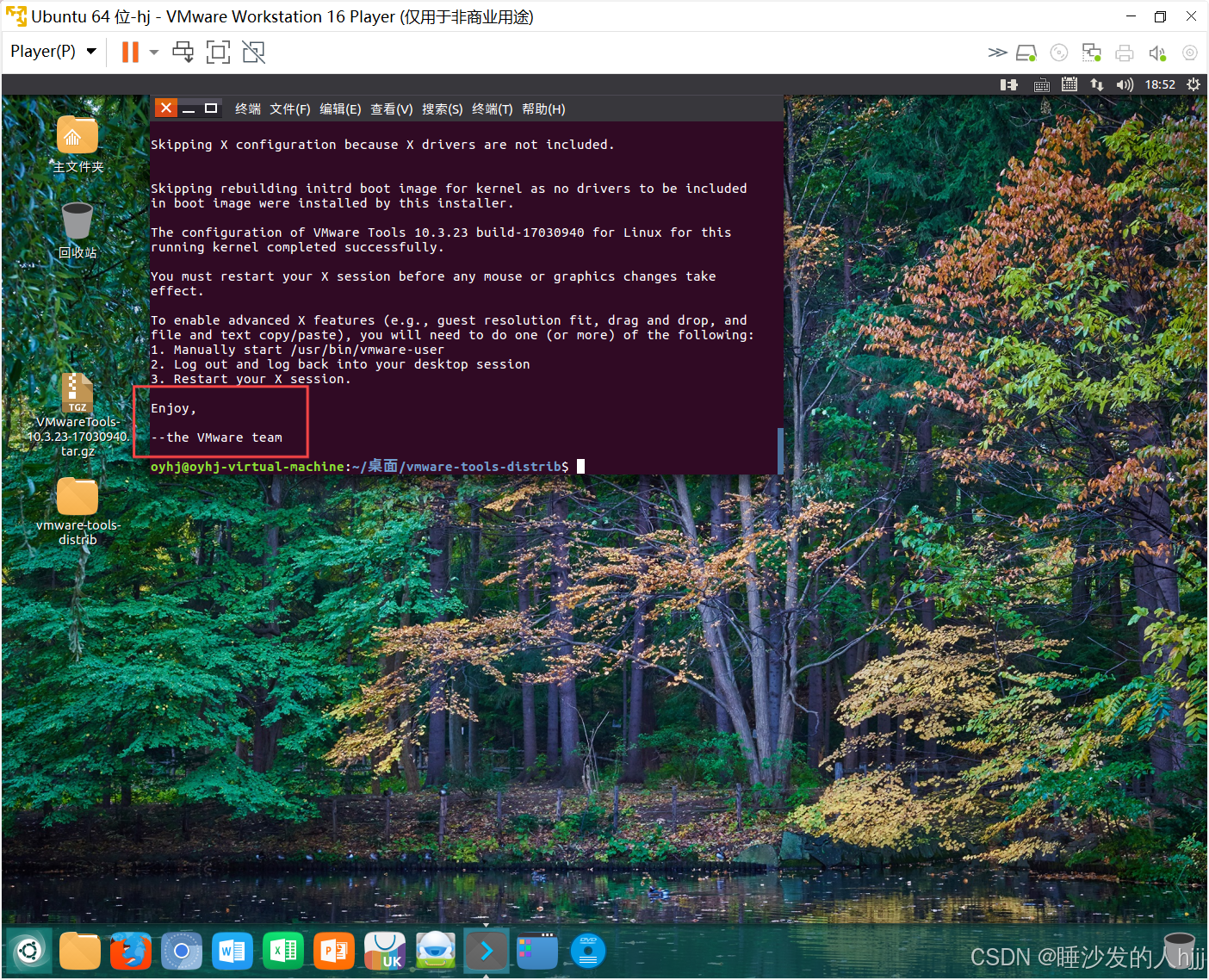Click '3. Restart your X session.' line

[x=251, y=379]
